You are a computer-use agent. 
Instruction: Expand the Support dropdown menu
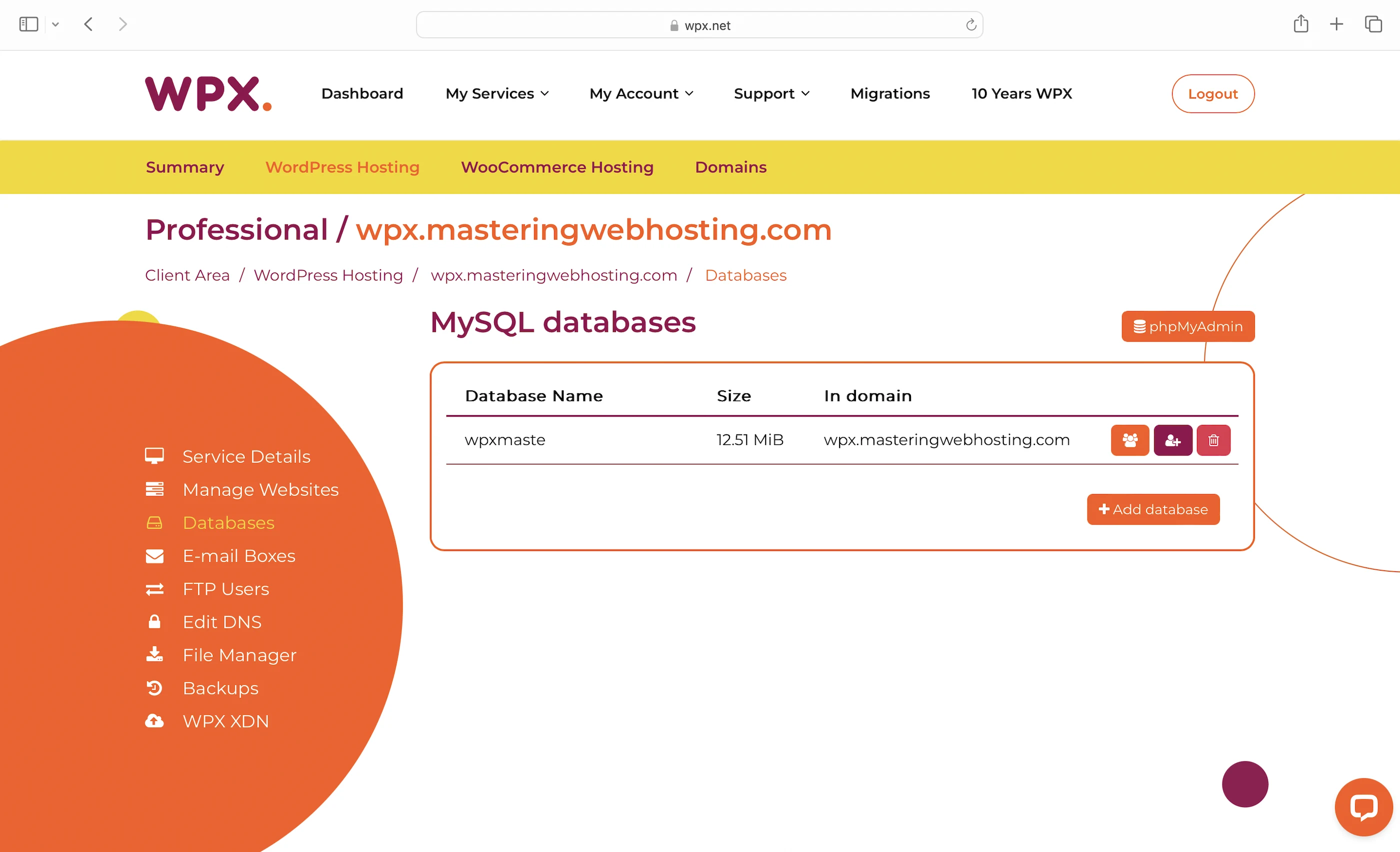coord(771,93)
